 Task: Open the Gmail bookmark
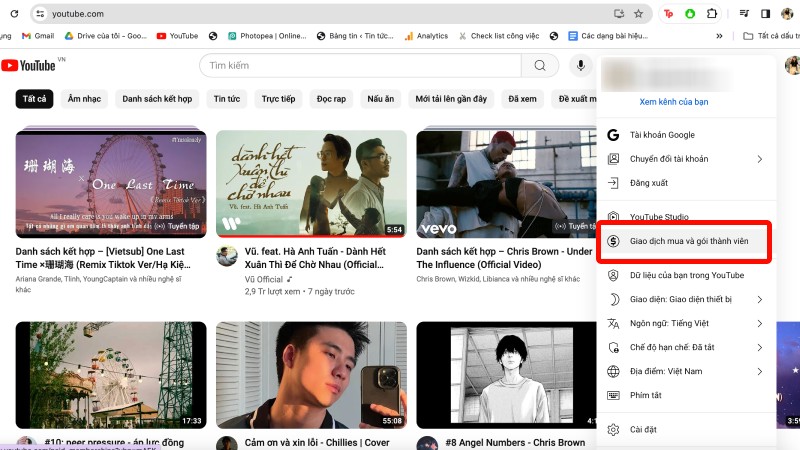(x=38, y=36)
